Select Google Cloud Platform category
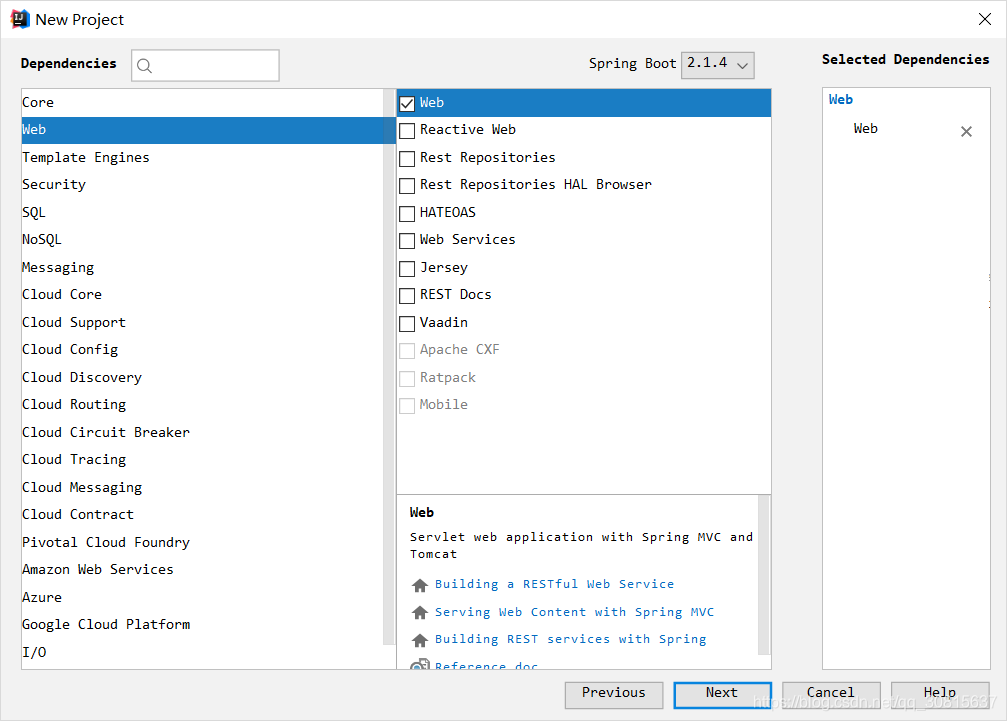This screenshot has height=721, width=1007. [x=202, y=625]
